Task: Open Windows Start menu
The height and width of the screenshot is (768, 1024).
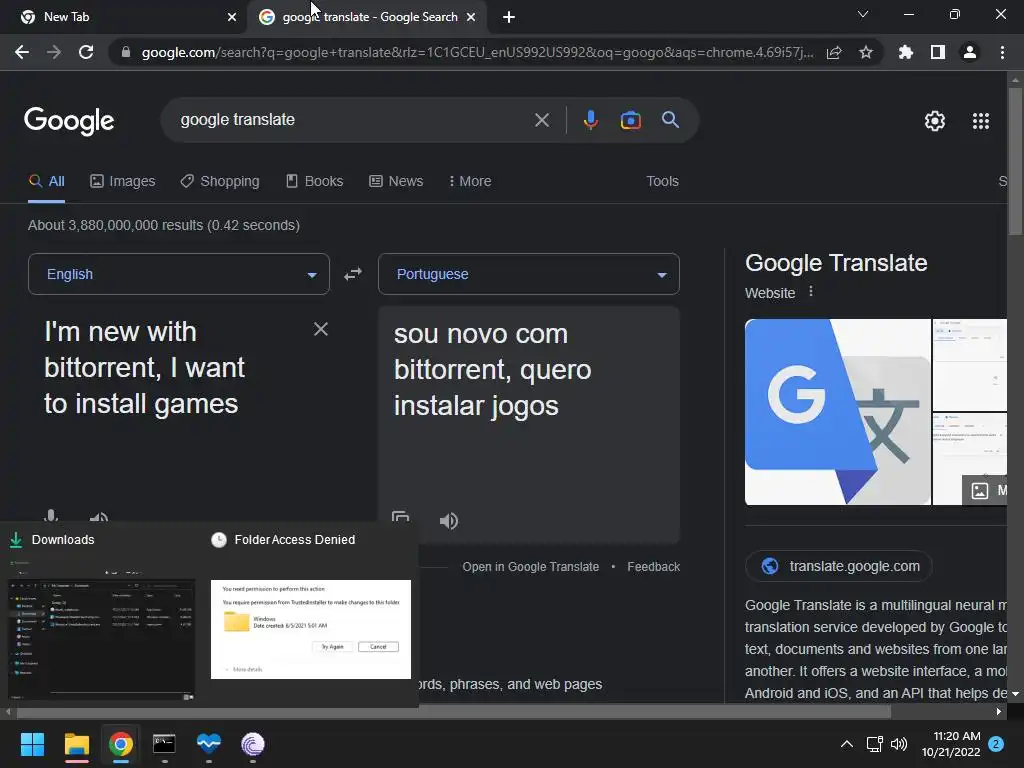Action: (32, 744)
